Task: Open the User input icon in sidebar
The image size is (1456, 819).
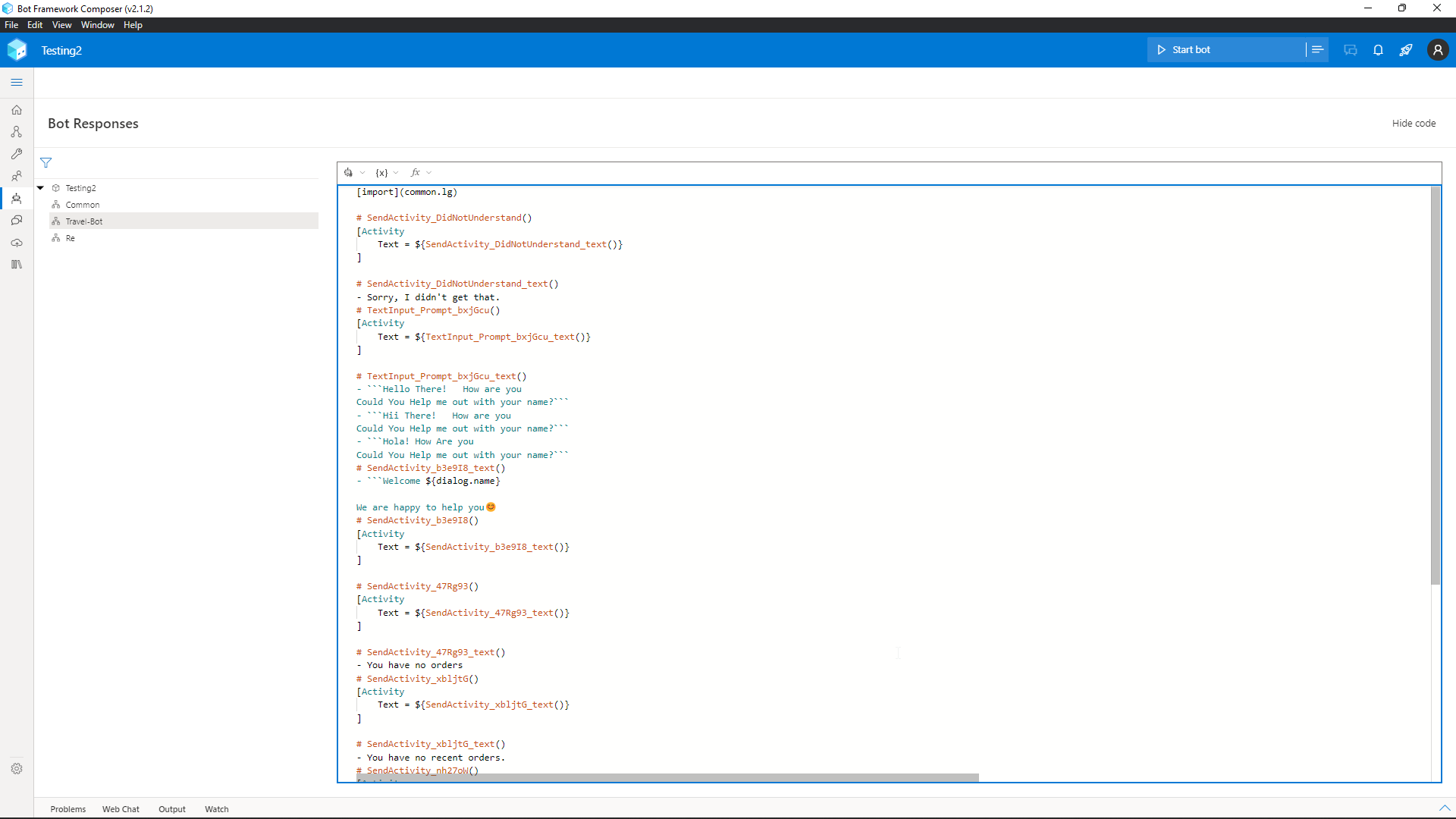Action: click(17, 176)
